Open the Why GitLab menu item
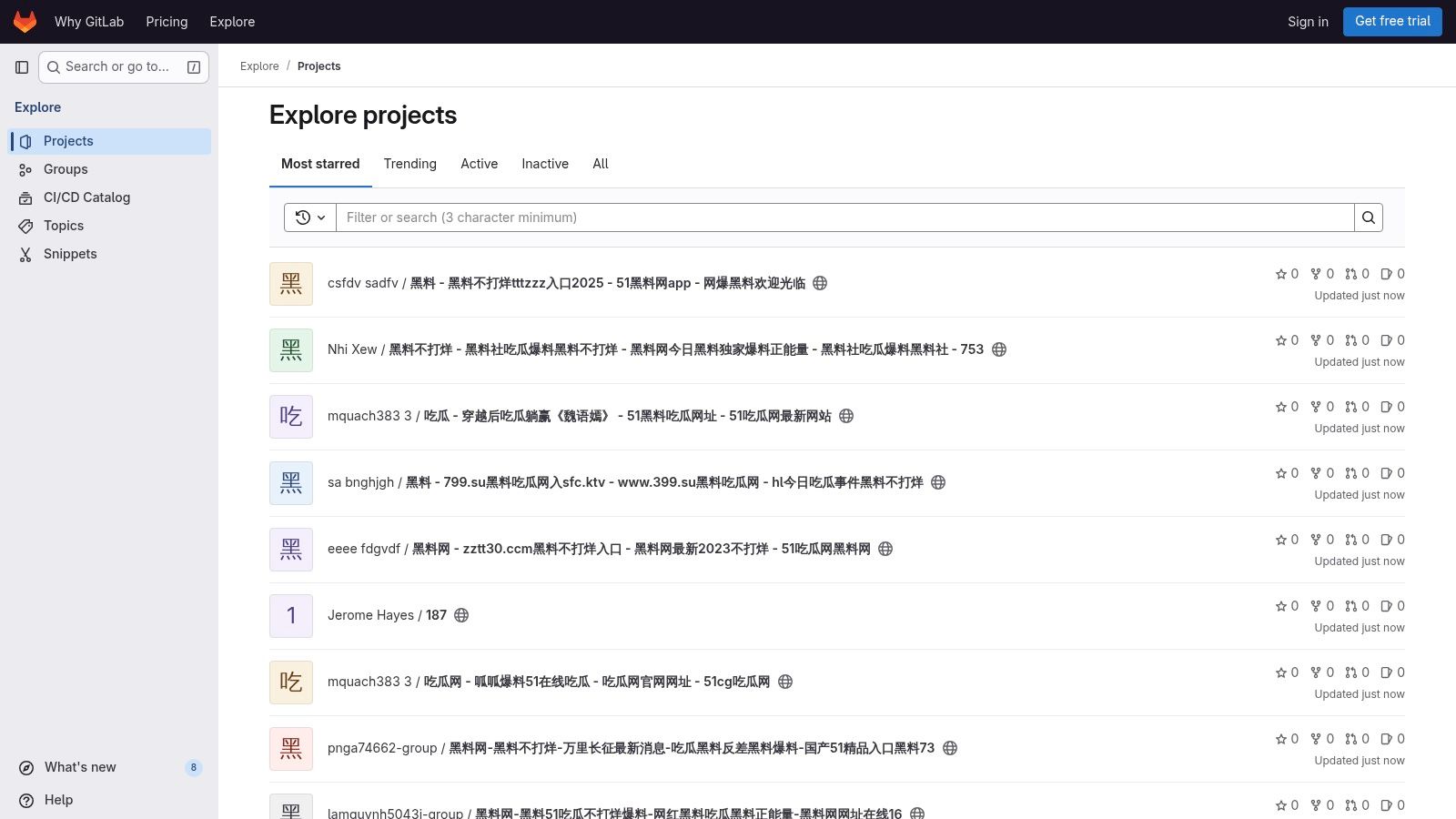Screen dimensions: 1456x819 coord(89,22)
